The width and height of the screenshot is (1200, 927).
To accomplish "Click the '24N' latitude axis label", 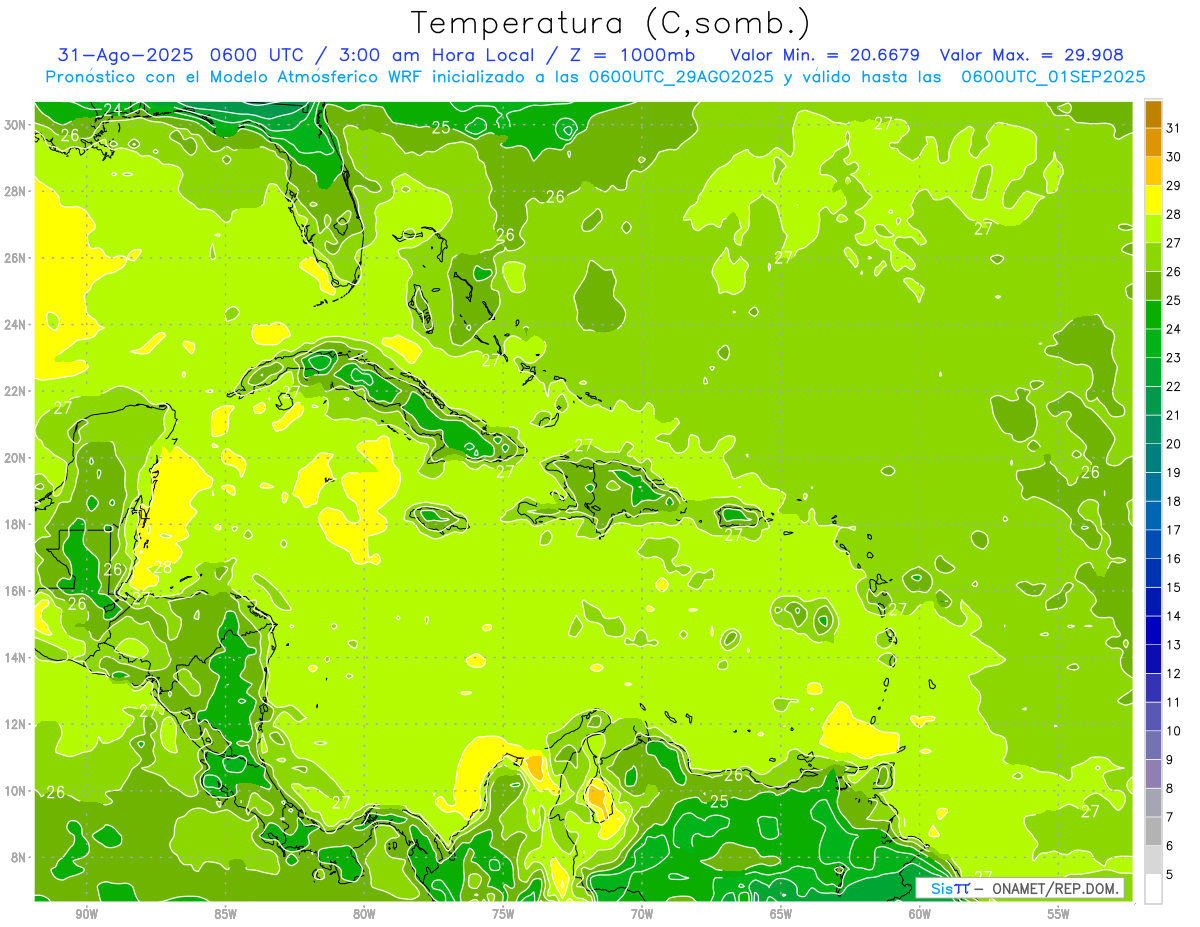I will [17, 325].
